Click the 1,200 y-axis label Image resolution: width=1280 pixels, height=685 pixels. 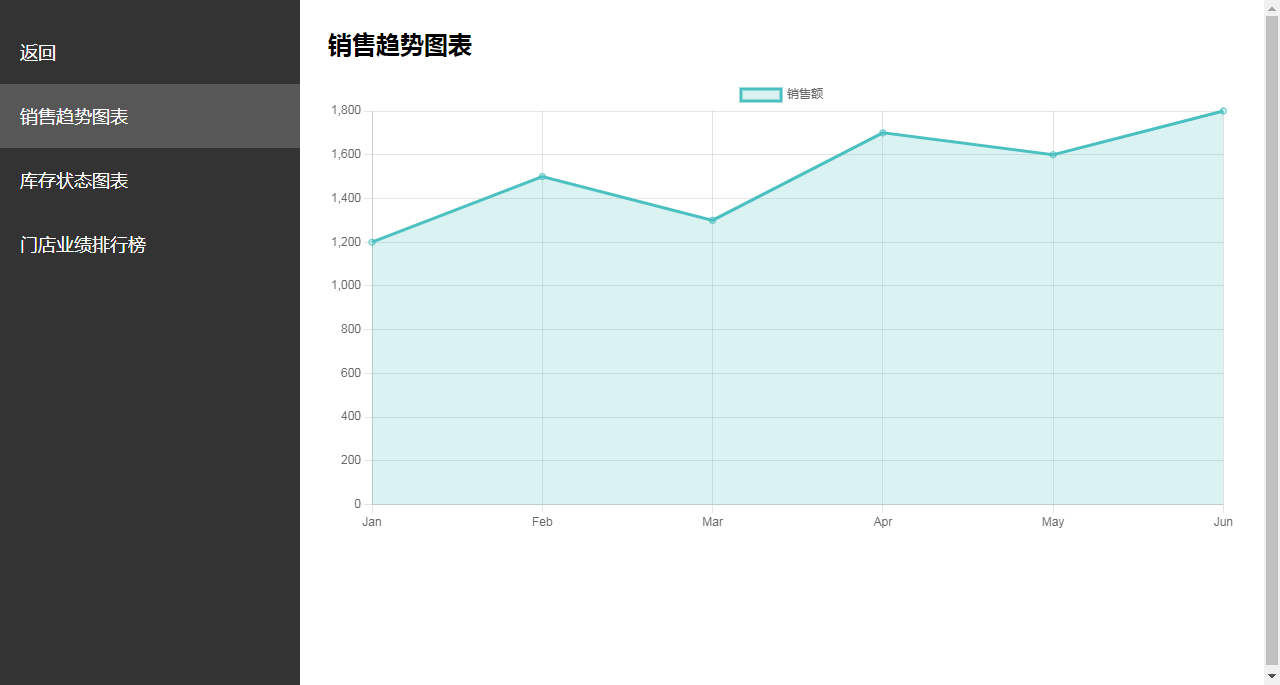(x=346, y=242)
